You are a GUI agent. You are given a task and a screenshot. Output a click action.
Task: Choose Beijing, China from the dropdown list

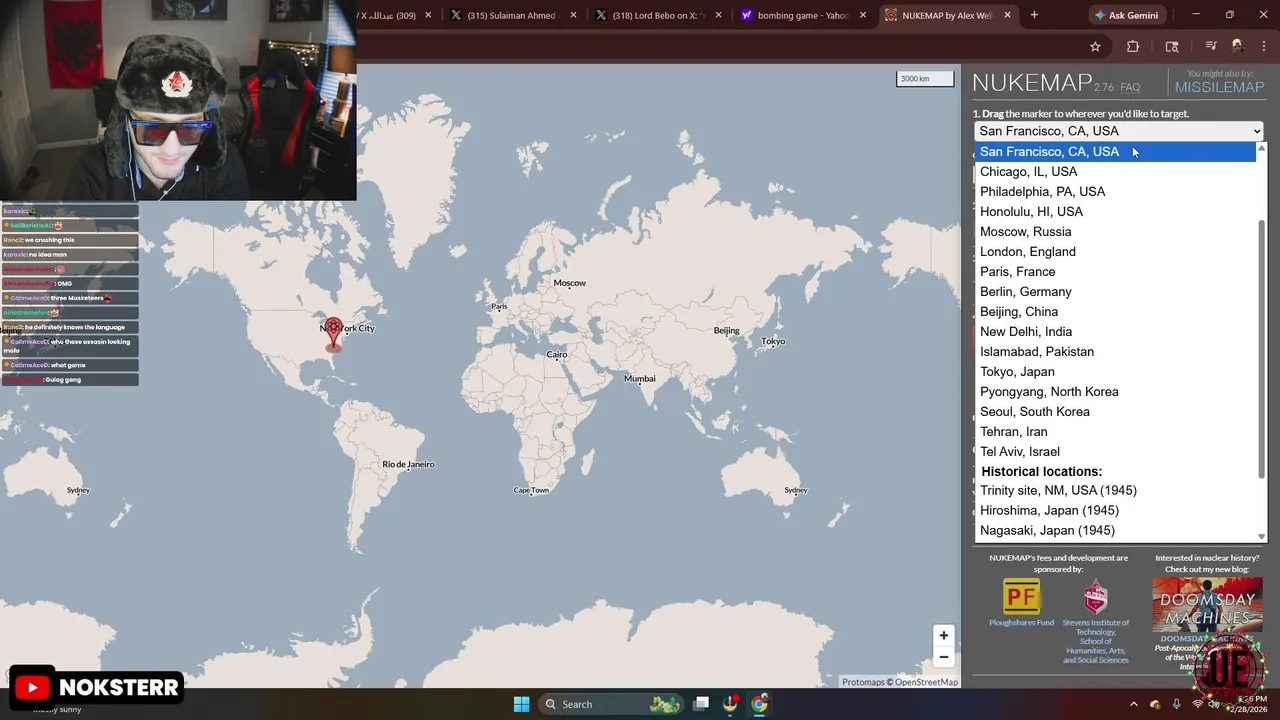1115,312
